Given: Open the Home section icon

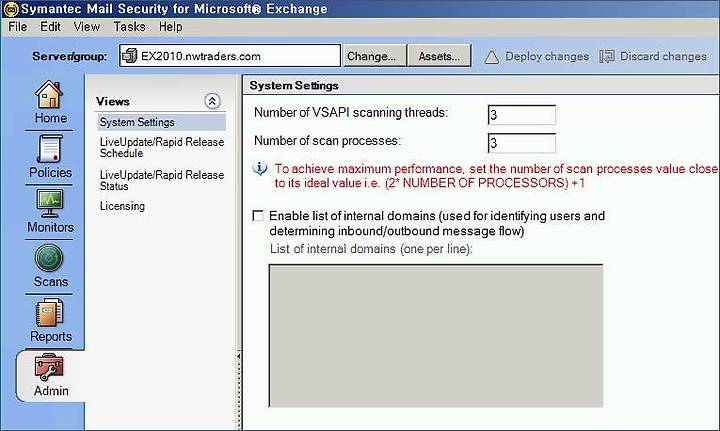Looking at the screenshot, I should 49,95.
